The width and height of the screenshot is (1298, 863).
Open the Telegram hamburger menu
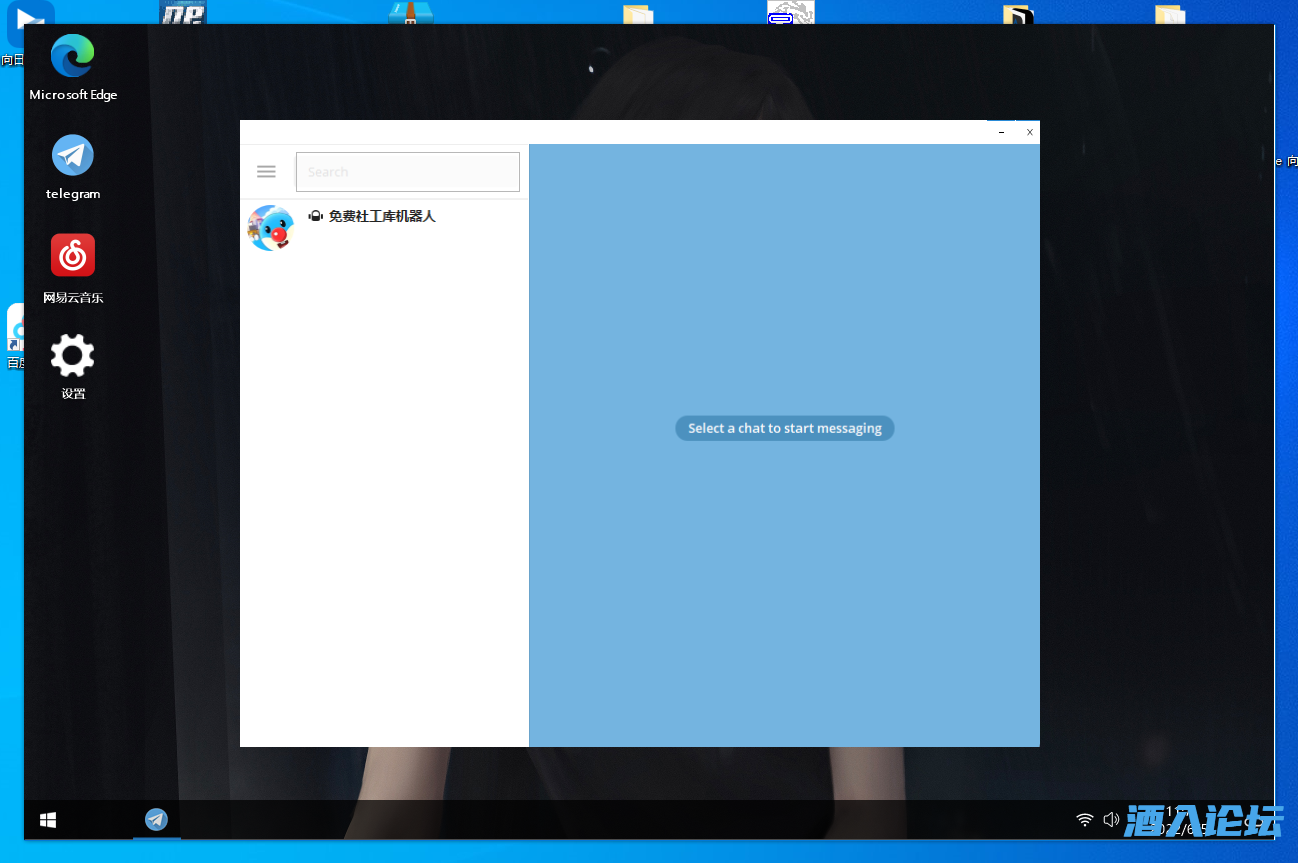[266, 171]
